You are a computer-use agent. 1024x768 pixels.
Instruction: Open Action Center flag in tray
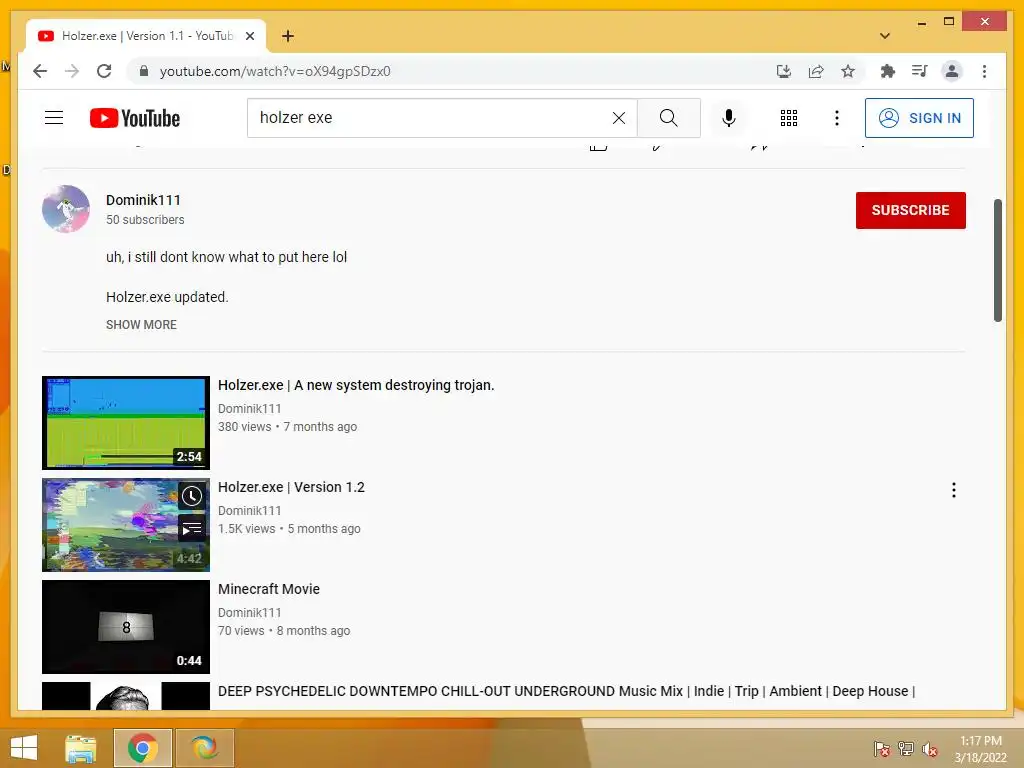882,749
